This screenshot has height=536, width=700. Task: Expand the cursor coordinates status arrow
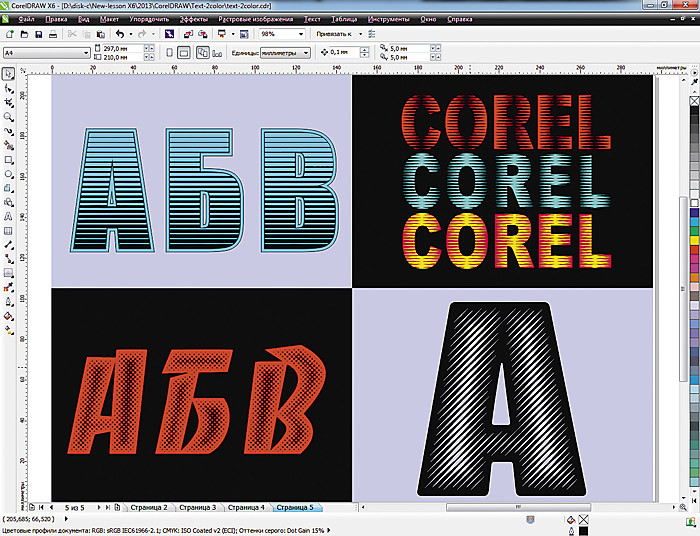coord(67,519)
